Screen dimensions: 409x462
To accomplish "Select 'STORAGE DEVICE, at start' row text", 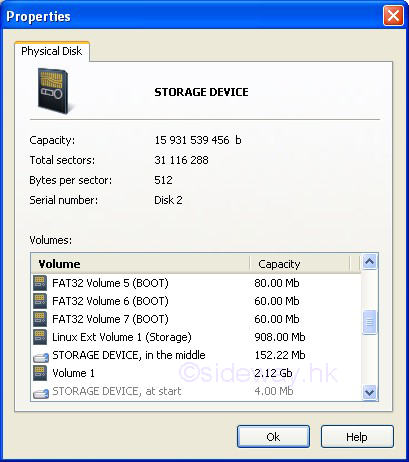I will [x=117, y=391].
